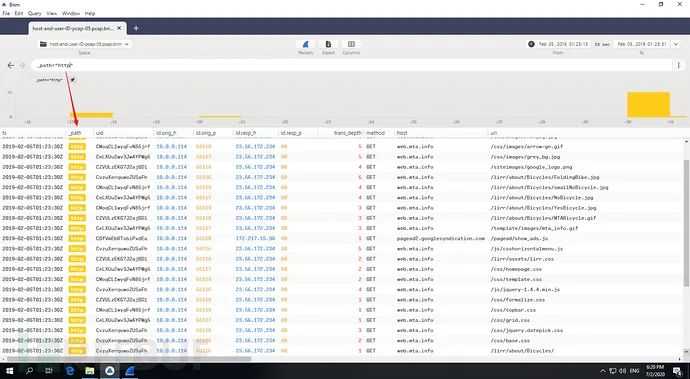This screenshot has width=690, height=379.
Task: Open the Columns chooser icon
Action: (x=351, y=44)
